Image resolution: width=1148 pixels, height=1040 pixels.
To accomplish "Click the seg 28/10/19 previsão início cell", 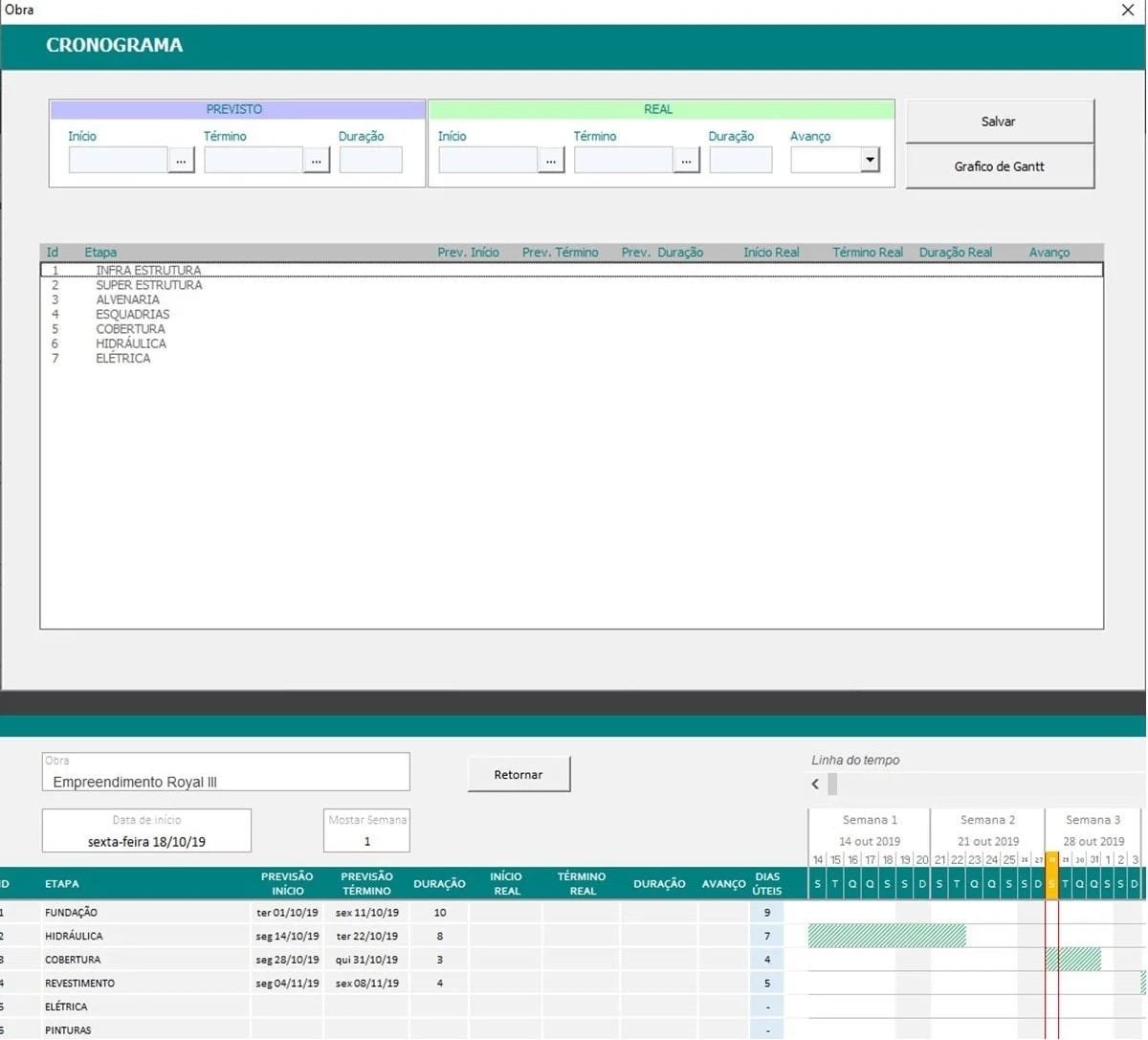I will click(287, 960).
